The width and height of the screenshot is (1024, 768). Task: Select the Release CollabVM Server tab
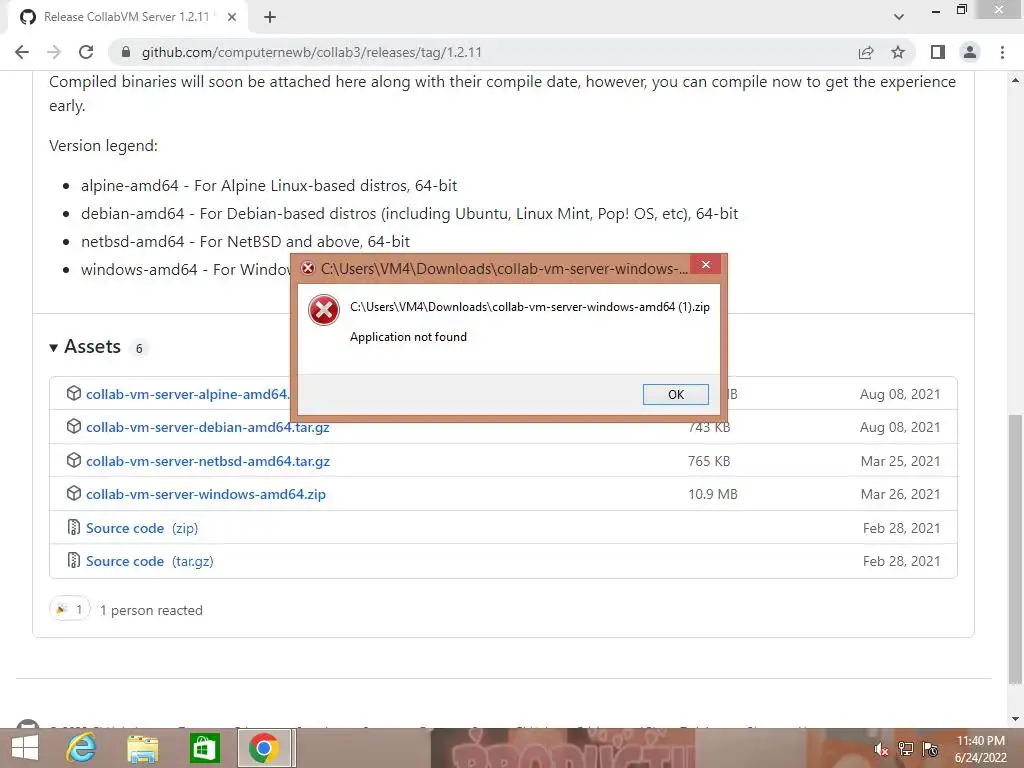pos(127,18)
